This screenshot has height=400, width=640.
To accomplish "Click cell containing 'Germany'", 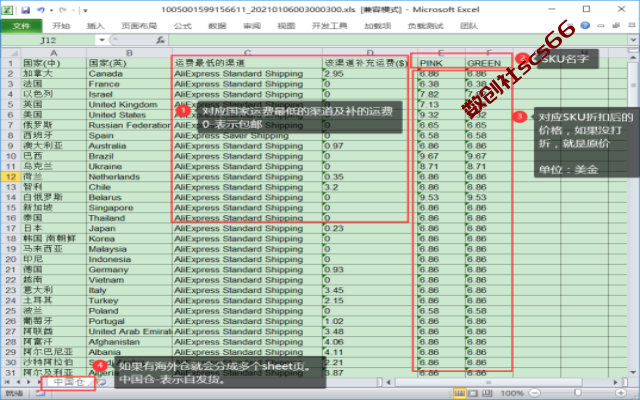I will point(129,270).
